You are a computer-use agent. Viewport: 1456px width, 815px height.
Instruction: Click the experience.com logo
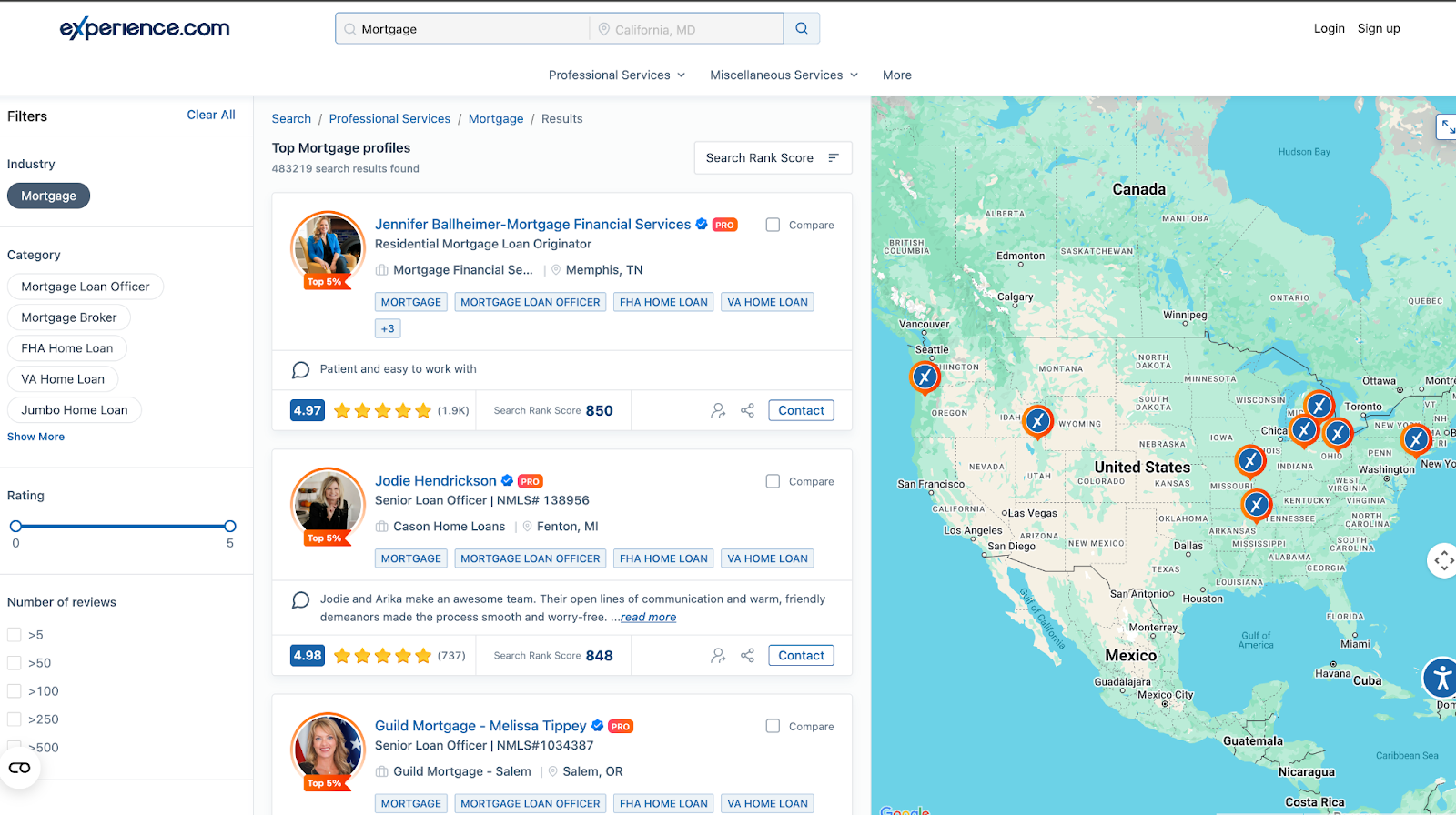tap(145, 28)
